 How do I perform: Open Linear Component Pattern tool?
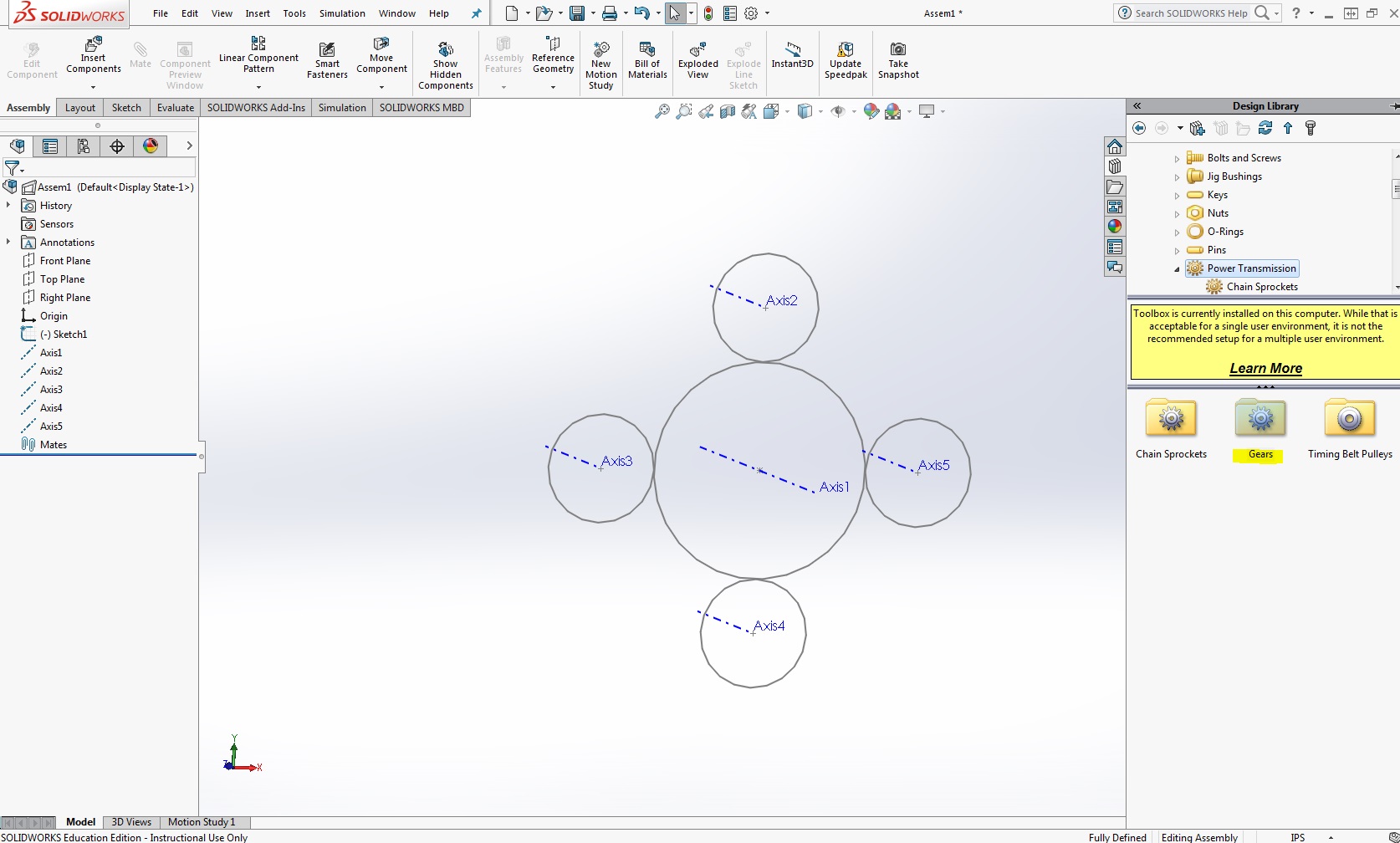click(258, 55)
